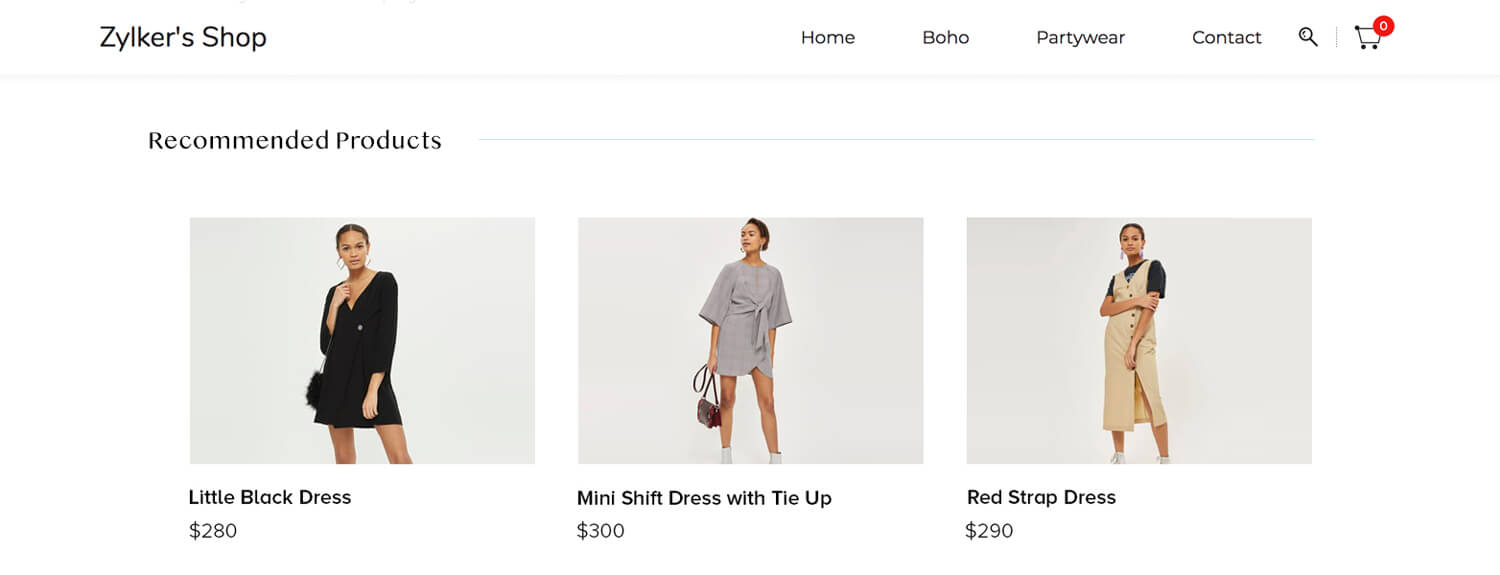Click the red cart count badge

[x=1383, y=26]
